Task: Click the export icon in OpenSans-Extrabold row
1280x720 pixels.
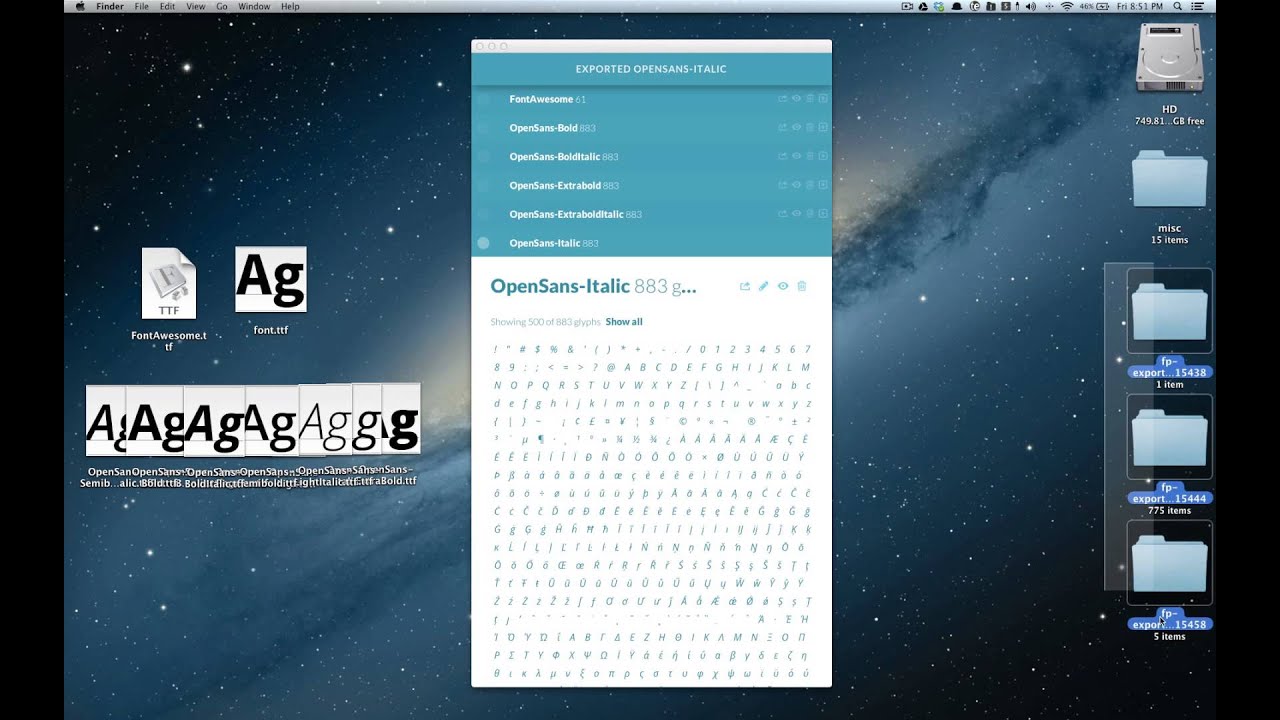Action: [783, 185]
